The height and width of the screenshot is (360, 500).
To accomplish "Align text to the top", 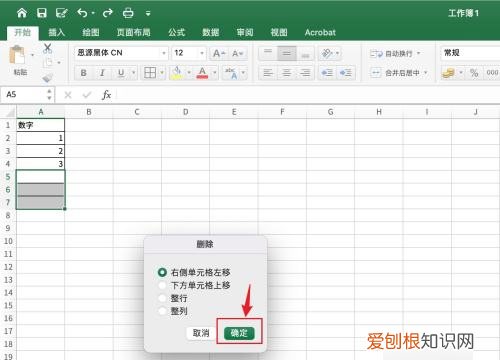I will [x=268, y=53].
